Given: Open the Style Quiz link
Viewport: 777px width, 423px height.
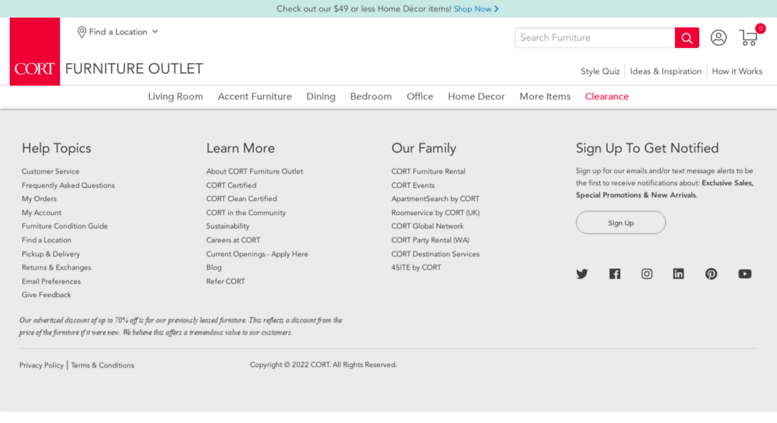Looking at the screenshot, I should coord(600,72).
